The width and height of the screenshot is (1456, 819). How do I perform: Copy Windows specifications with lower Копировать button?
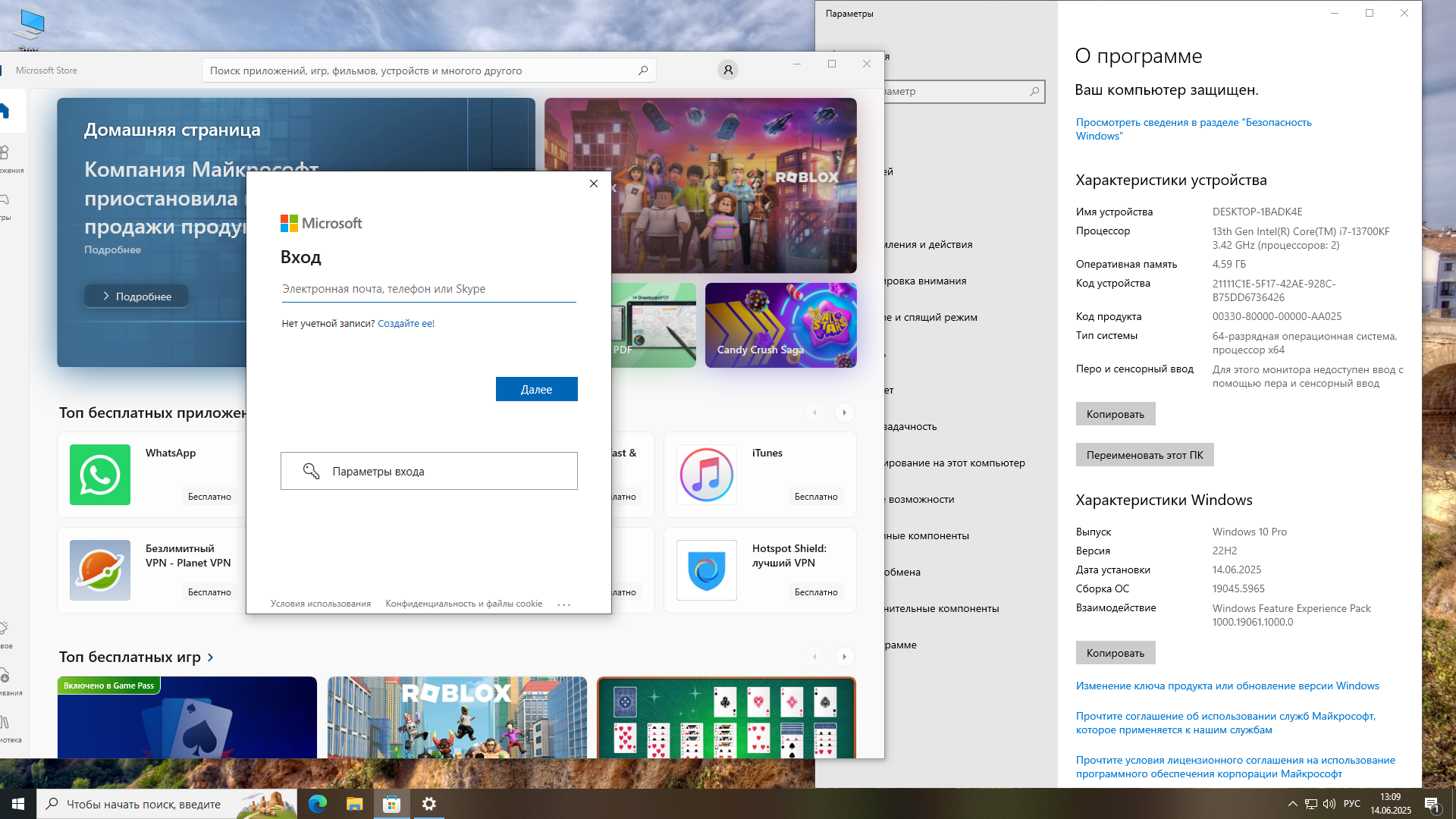coord(1116,653)
